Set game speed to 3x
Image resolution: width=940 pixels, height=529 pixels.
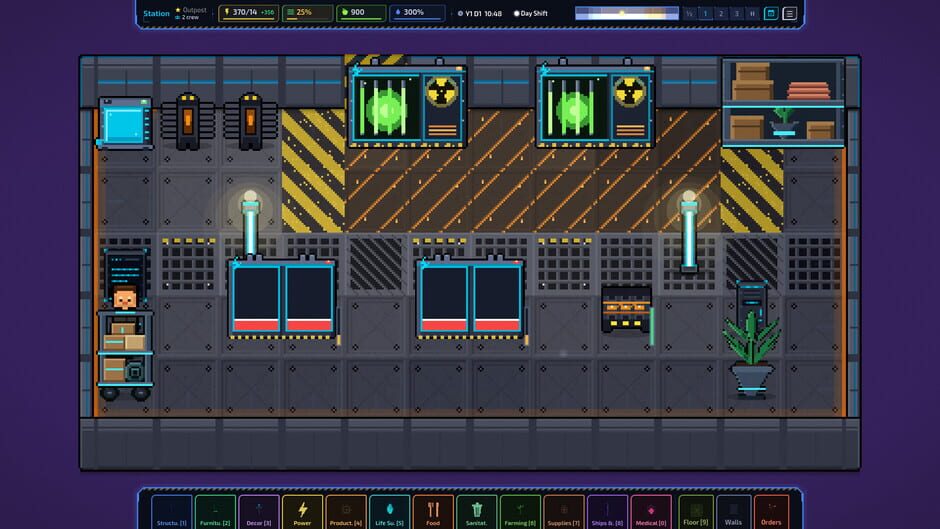pos(737,13)
